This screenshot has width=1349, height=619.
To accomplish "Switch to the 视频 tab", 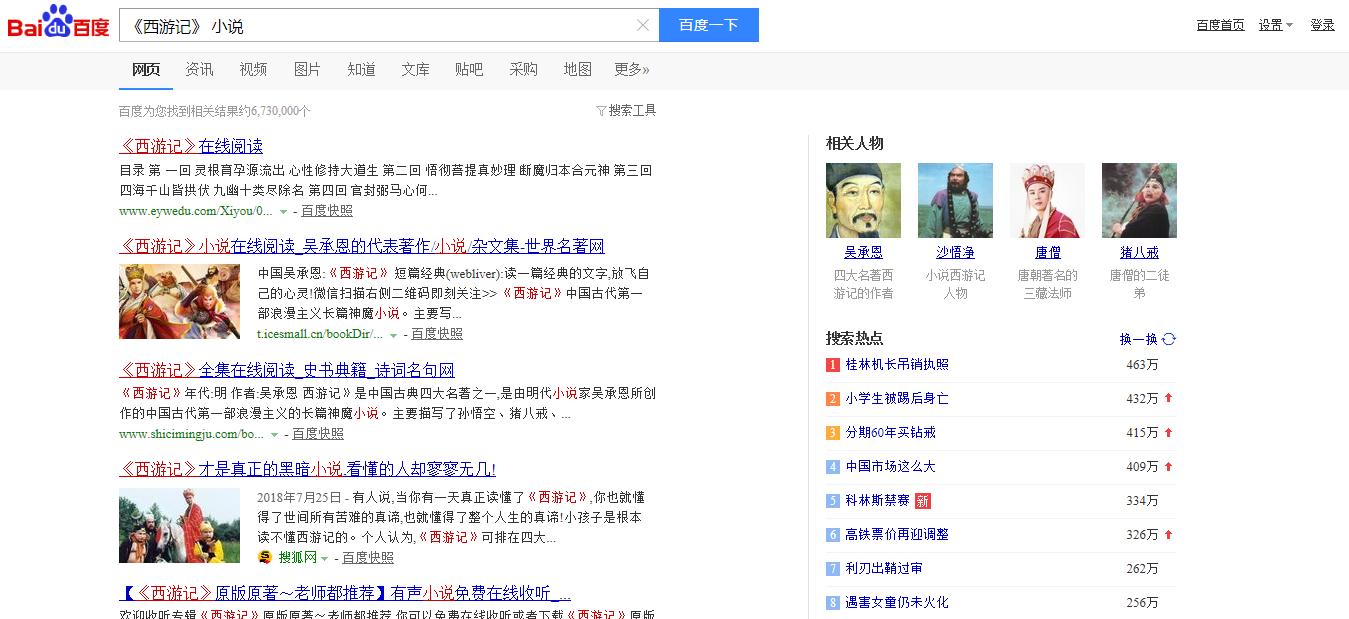I will (253, 69).
